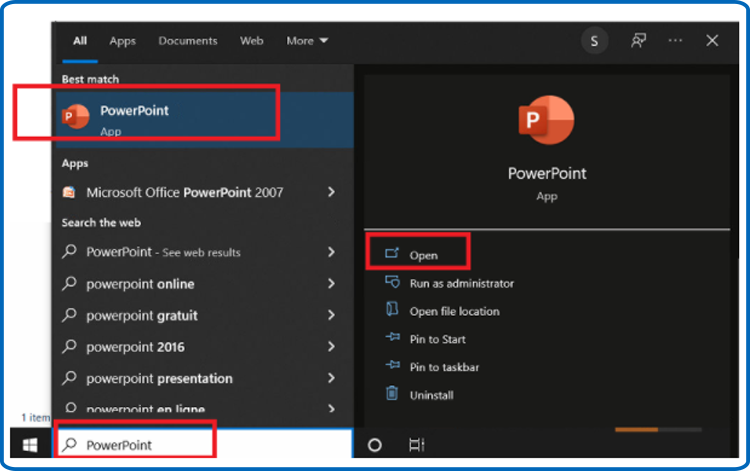
Task: Click the Windows Start button
Action: (x=30, y=445)
